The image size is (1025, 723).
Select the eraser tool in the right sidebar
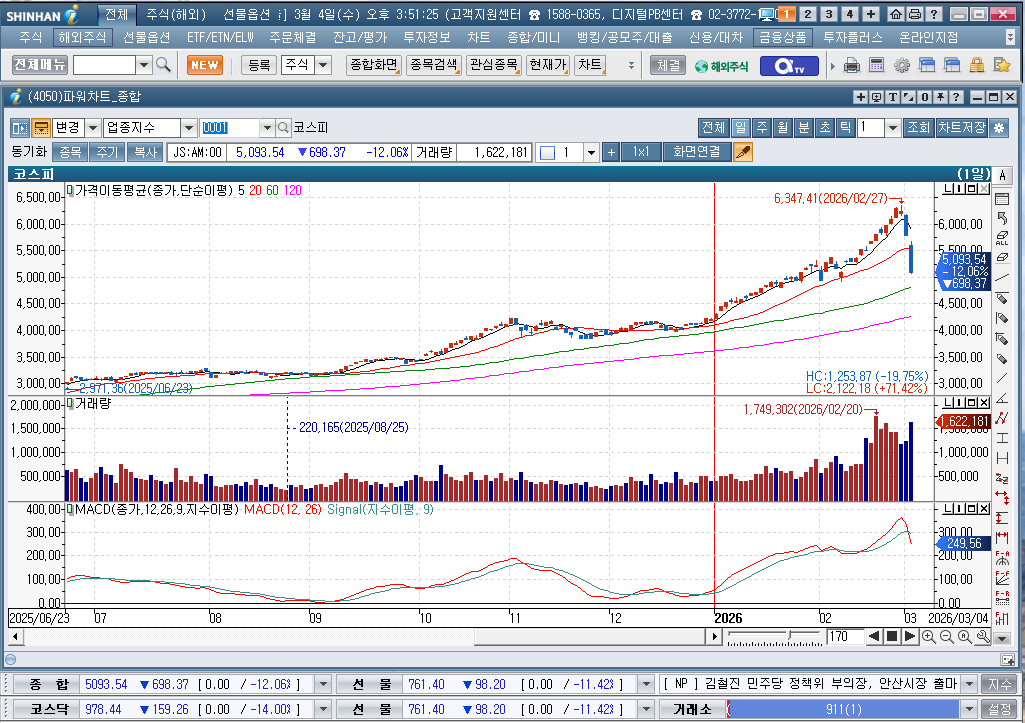pos(1001,257)
